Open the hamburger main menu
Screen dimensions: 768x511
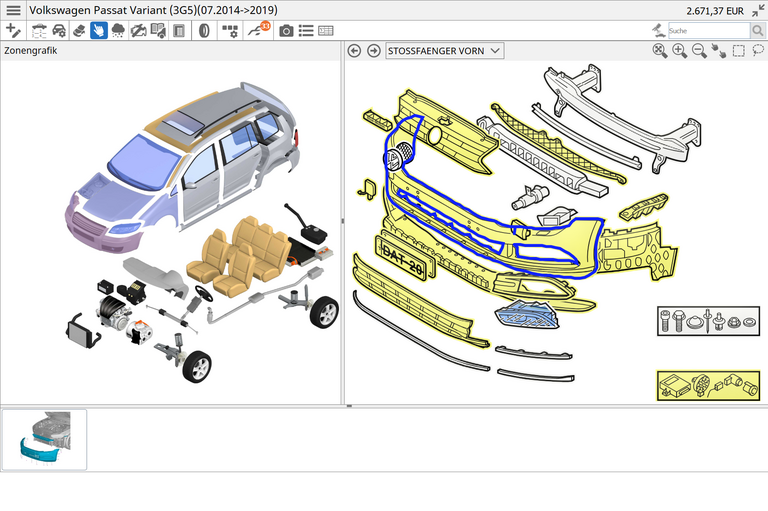(13, 10)
